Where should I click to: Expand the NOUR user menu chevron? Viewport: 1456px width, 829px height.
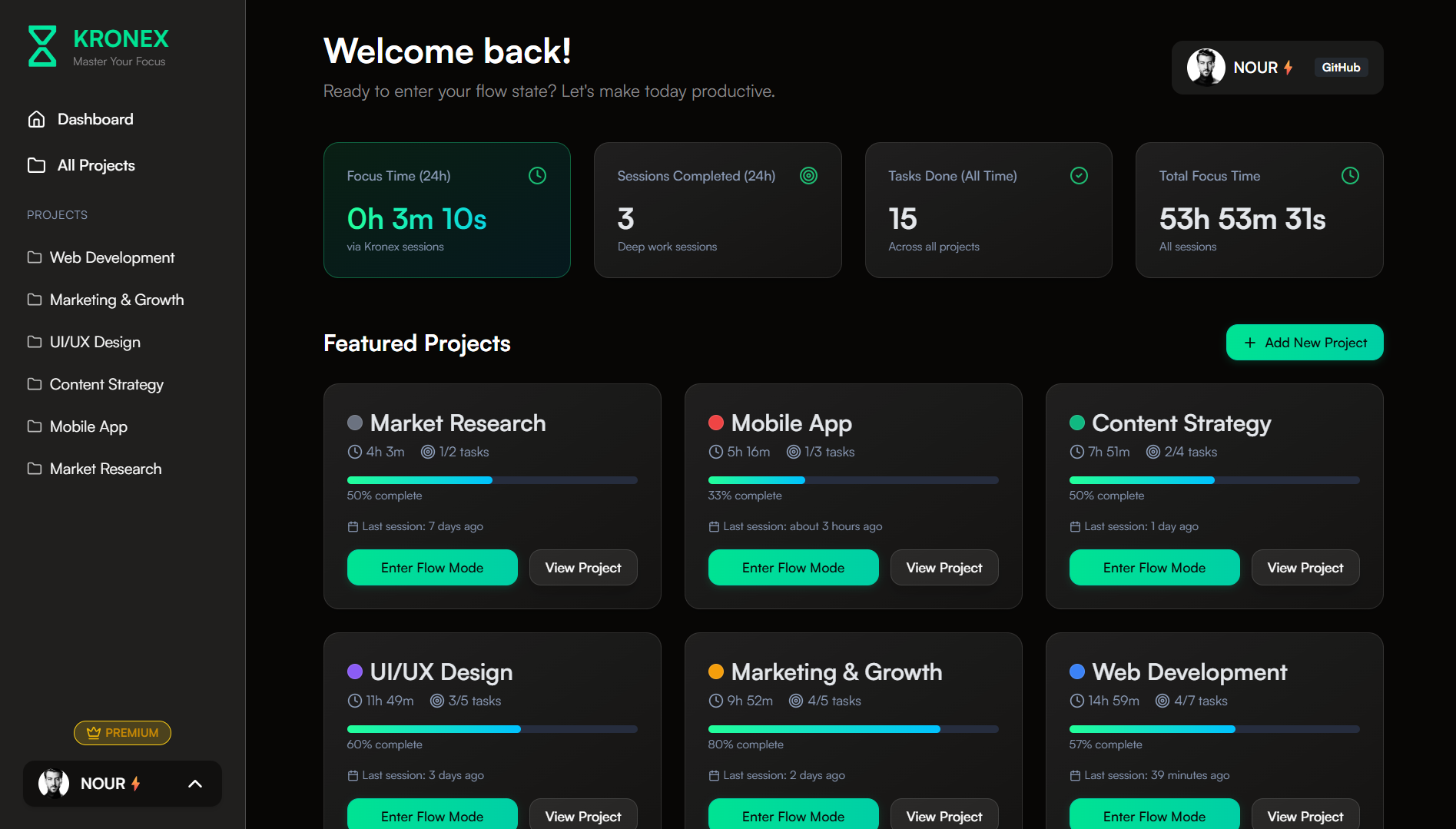(195, 784)
